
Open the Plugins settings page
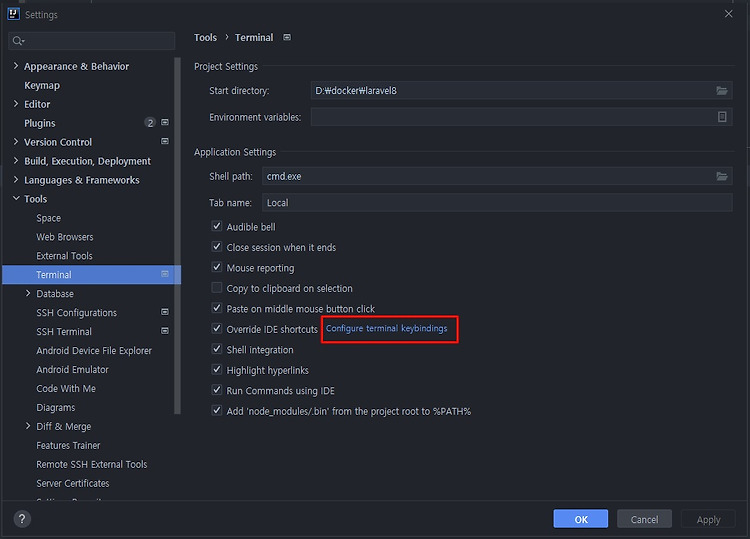coord(40,123)
